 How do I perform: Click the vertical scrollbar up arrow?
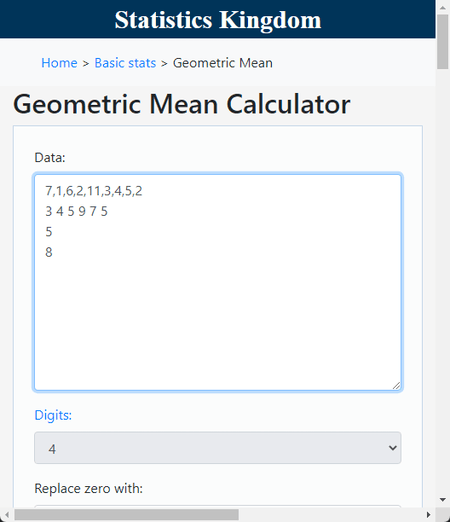tap(443, 7)
